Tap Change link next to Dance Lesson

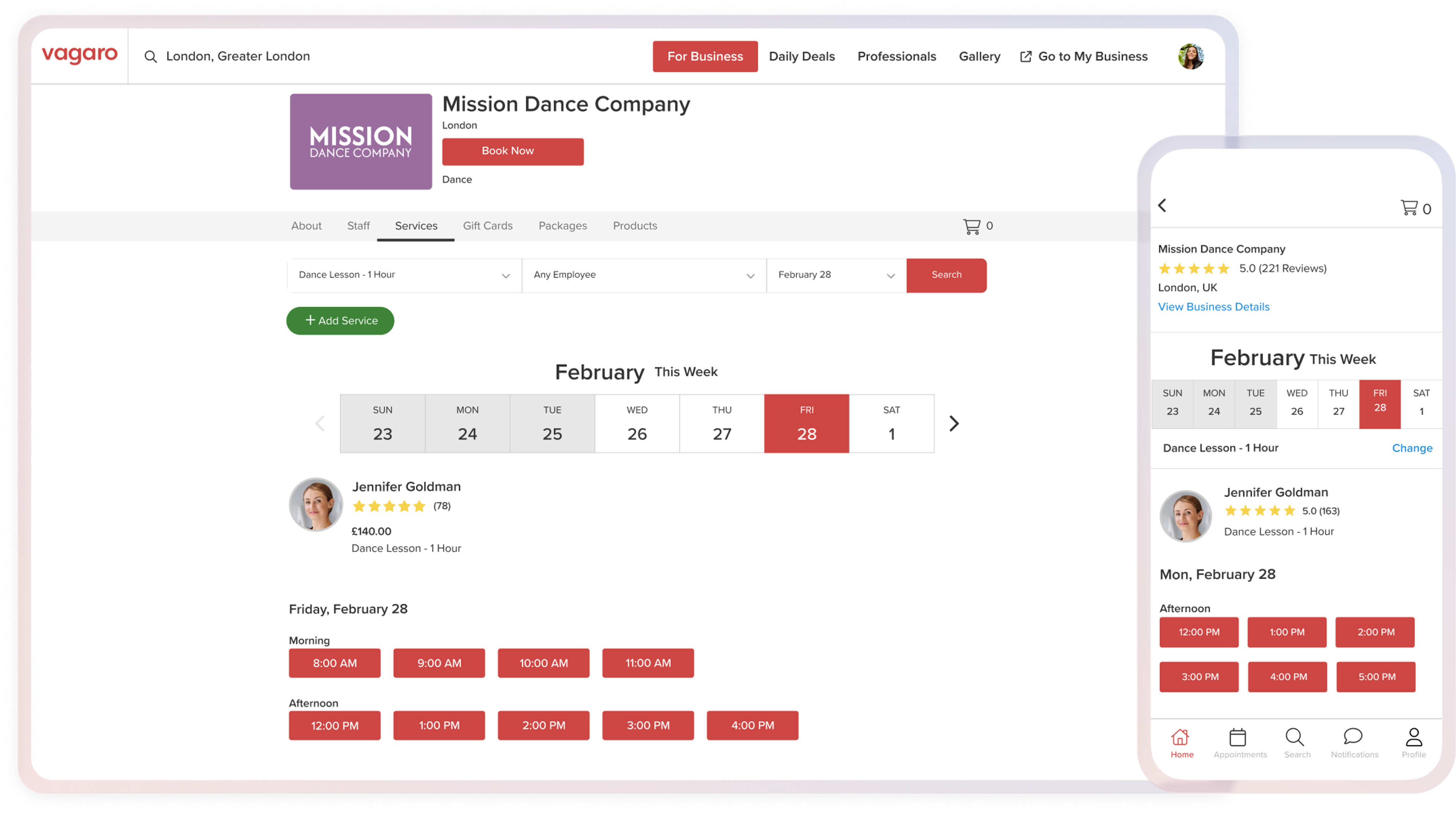click(1412, 448)
